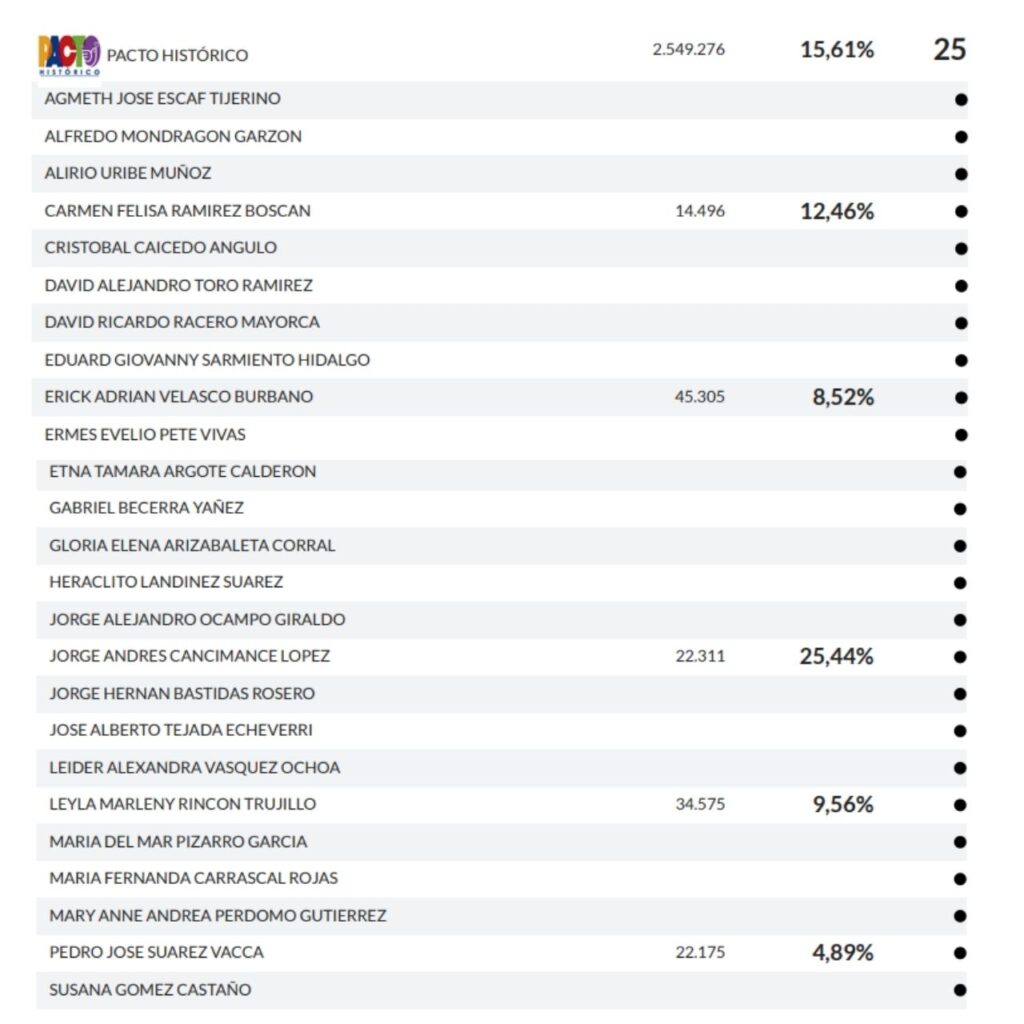Viewport: 1024px width, 1024px height.
Task: Click the 25 seats total number
Action: coord(949,49)
